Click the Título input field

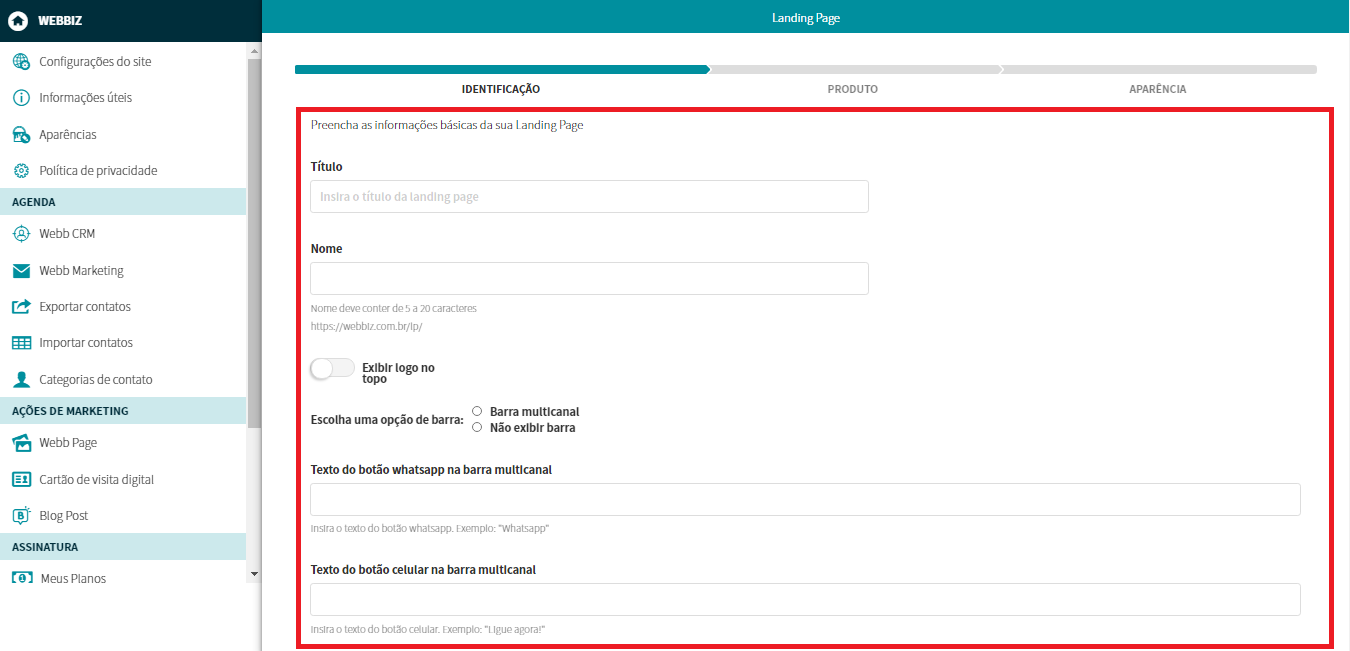589,197
